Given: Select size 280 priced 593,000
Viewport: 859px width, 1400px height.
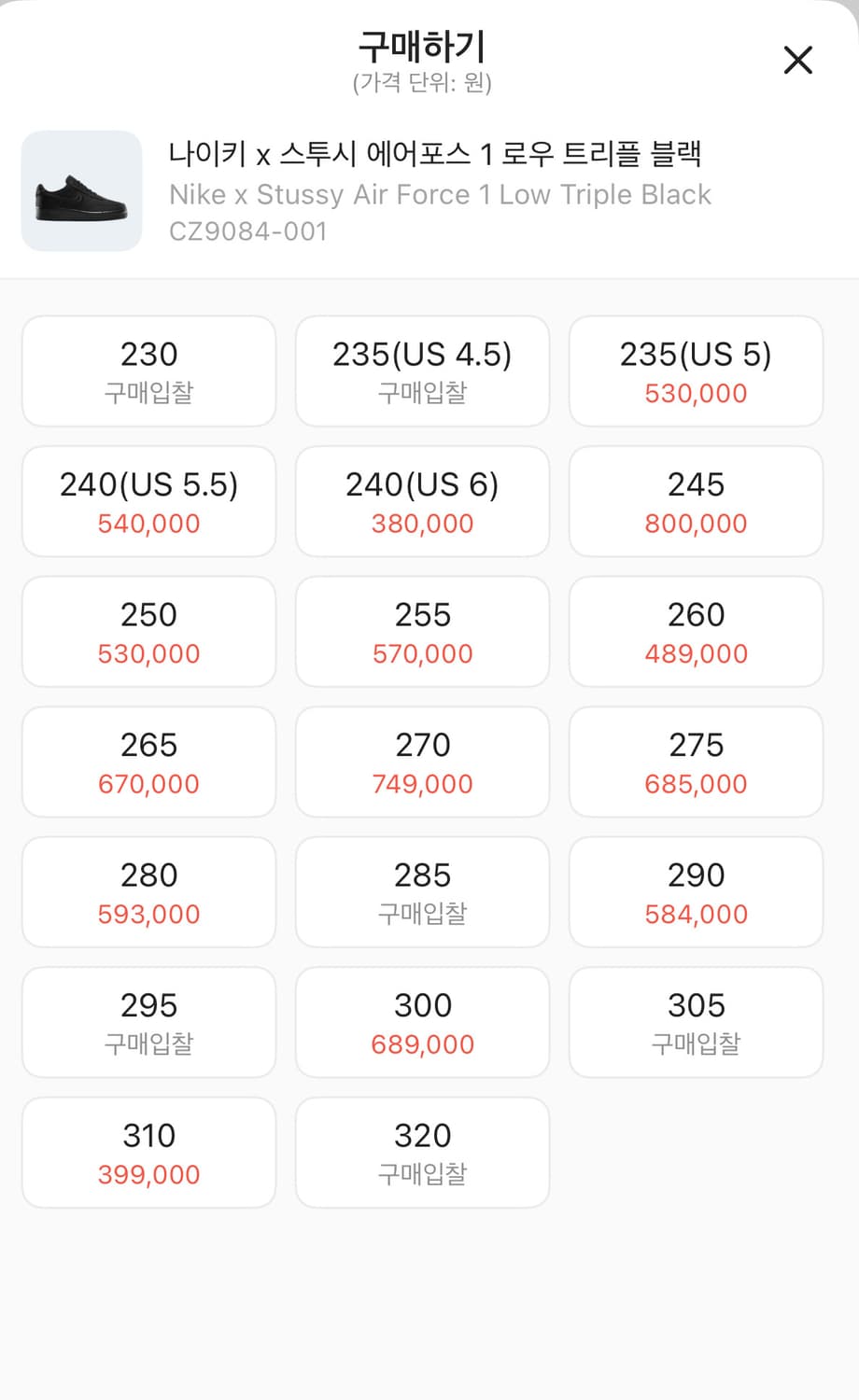Looking at the screenshot, I should [x=148, y=892].
